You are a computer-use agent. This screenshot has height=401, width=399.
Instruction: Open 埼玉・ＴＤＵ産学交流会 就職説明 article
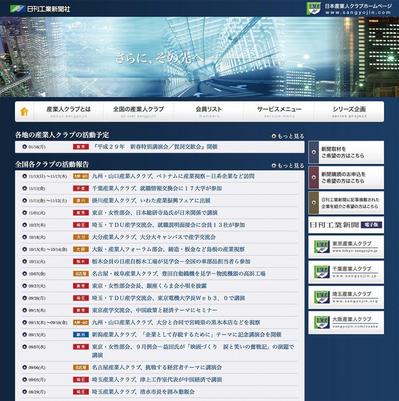[x=169, y=225]
